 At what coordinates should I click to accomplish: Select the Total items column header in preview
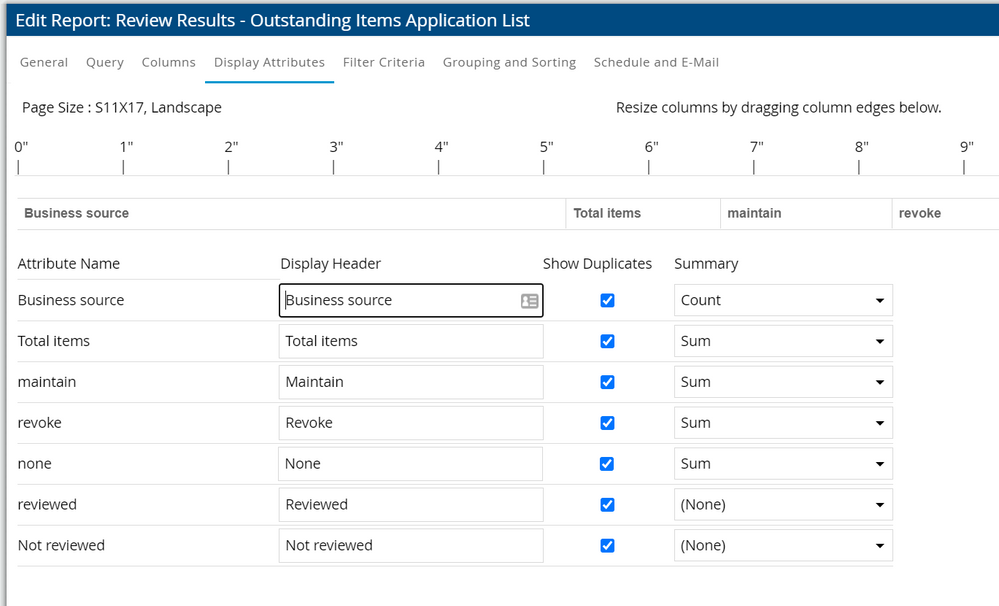coord(607,213)
